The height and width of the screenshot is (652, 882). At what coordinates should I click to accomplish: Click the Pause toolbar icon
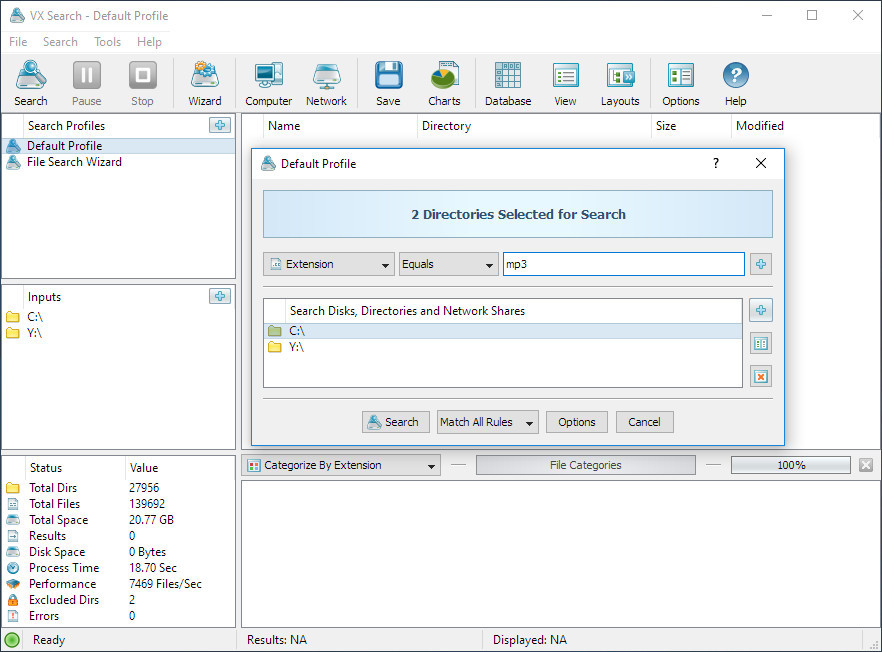click(87, 83)
